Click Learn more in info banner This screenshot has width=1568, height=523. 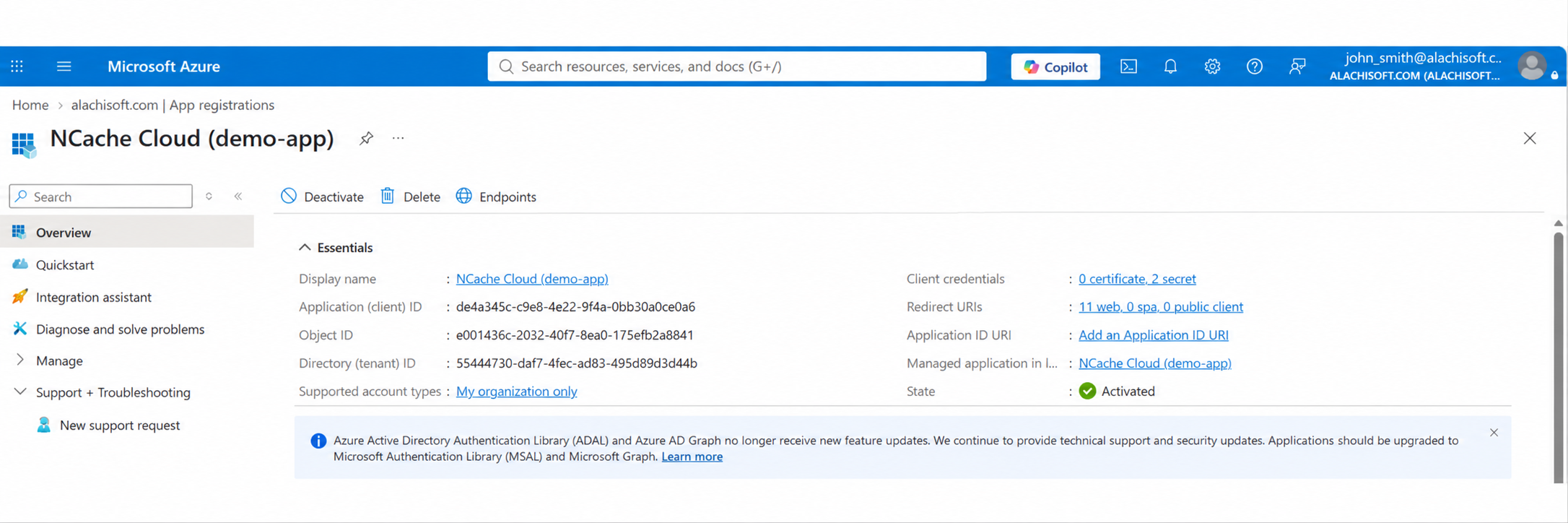click(x=692, y=457)
